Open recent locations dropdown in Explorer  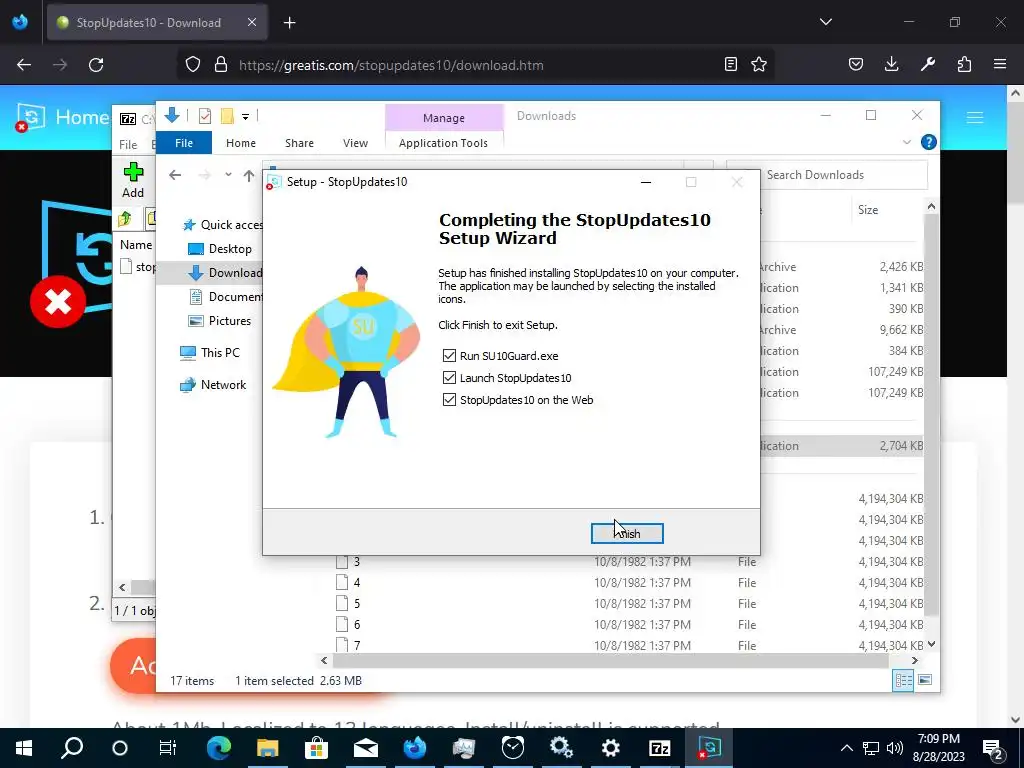click(228, 175)
